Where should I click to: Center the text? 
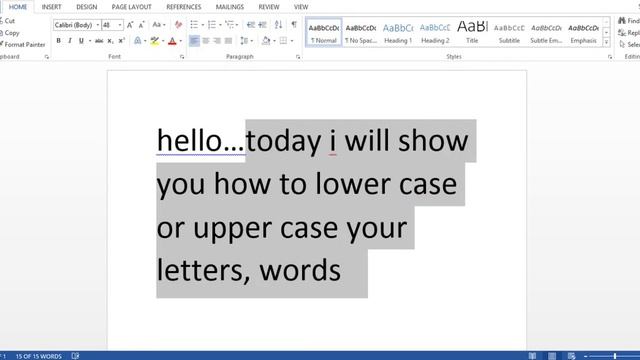pyautogui.click(x=206, y=41)
